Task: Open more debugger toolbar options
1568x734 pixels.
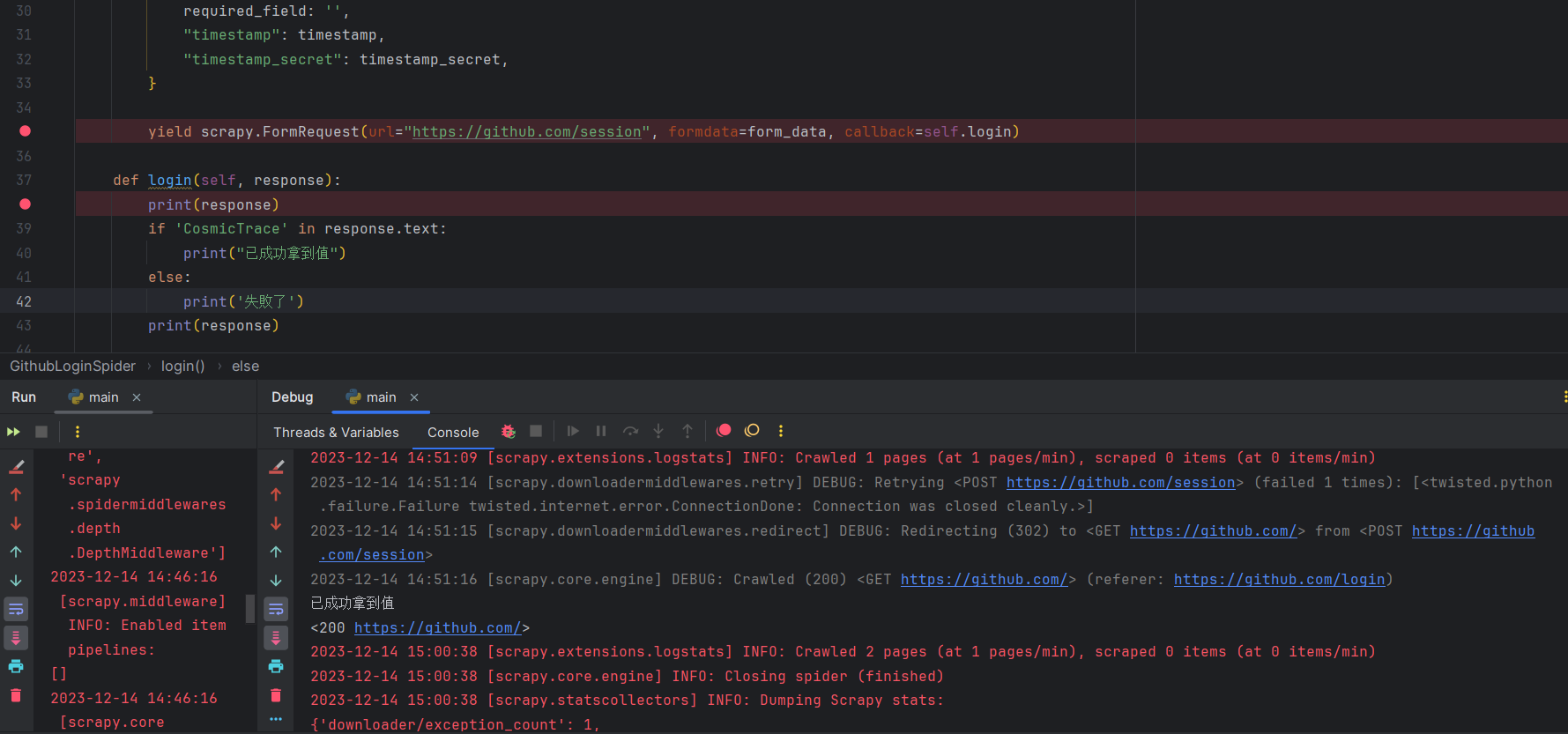Action: (x=781, y=431)
